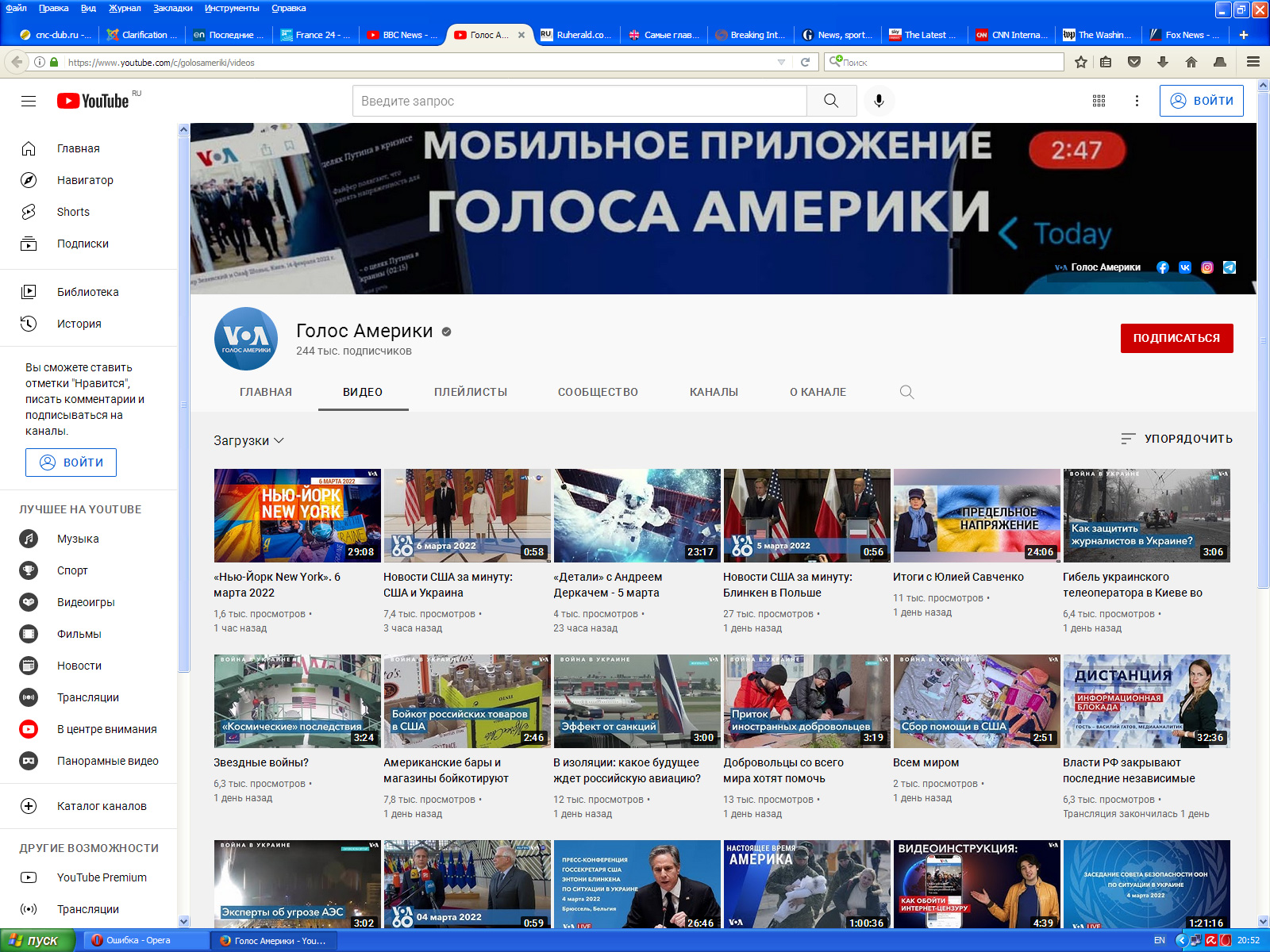Open Каталог каналов plus icon

click(29, 806)
